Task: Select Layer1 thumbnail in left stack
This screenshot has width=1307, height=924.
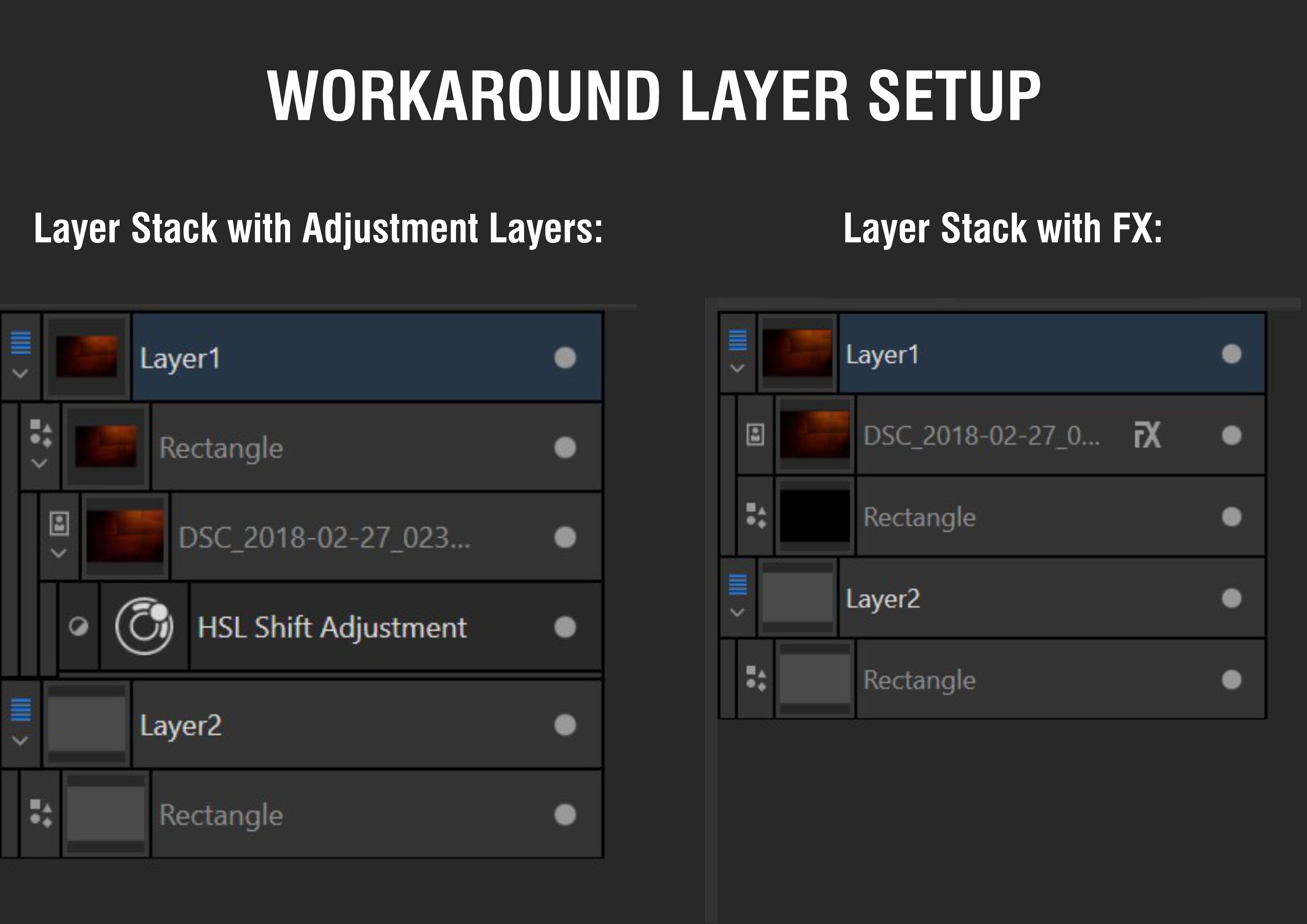Action: pyautogui.click(x=86, y=357)
